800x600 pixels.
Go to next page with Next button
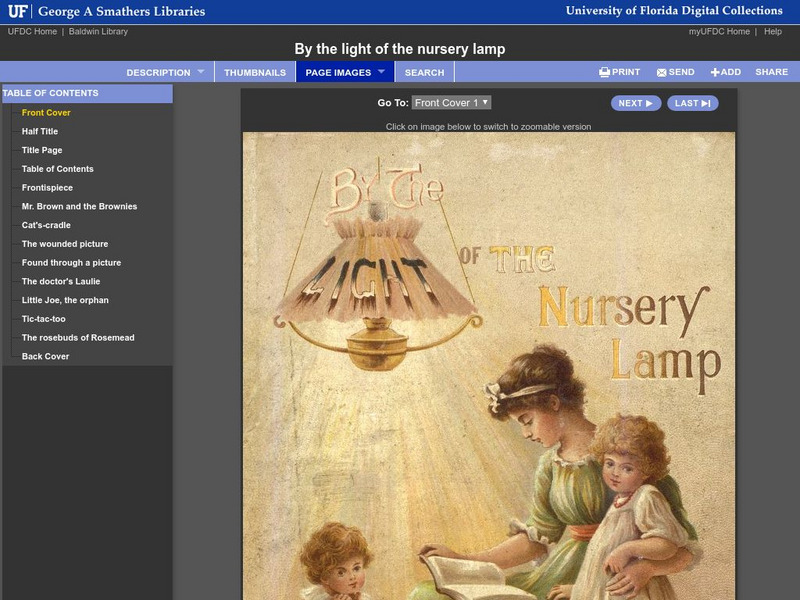635,103
